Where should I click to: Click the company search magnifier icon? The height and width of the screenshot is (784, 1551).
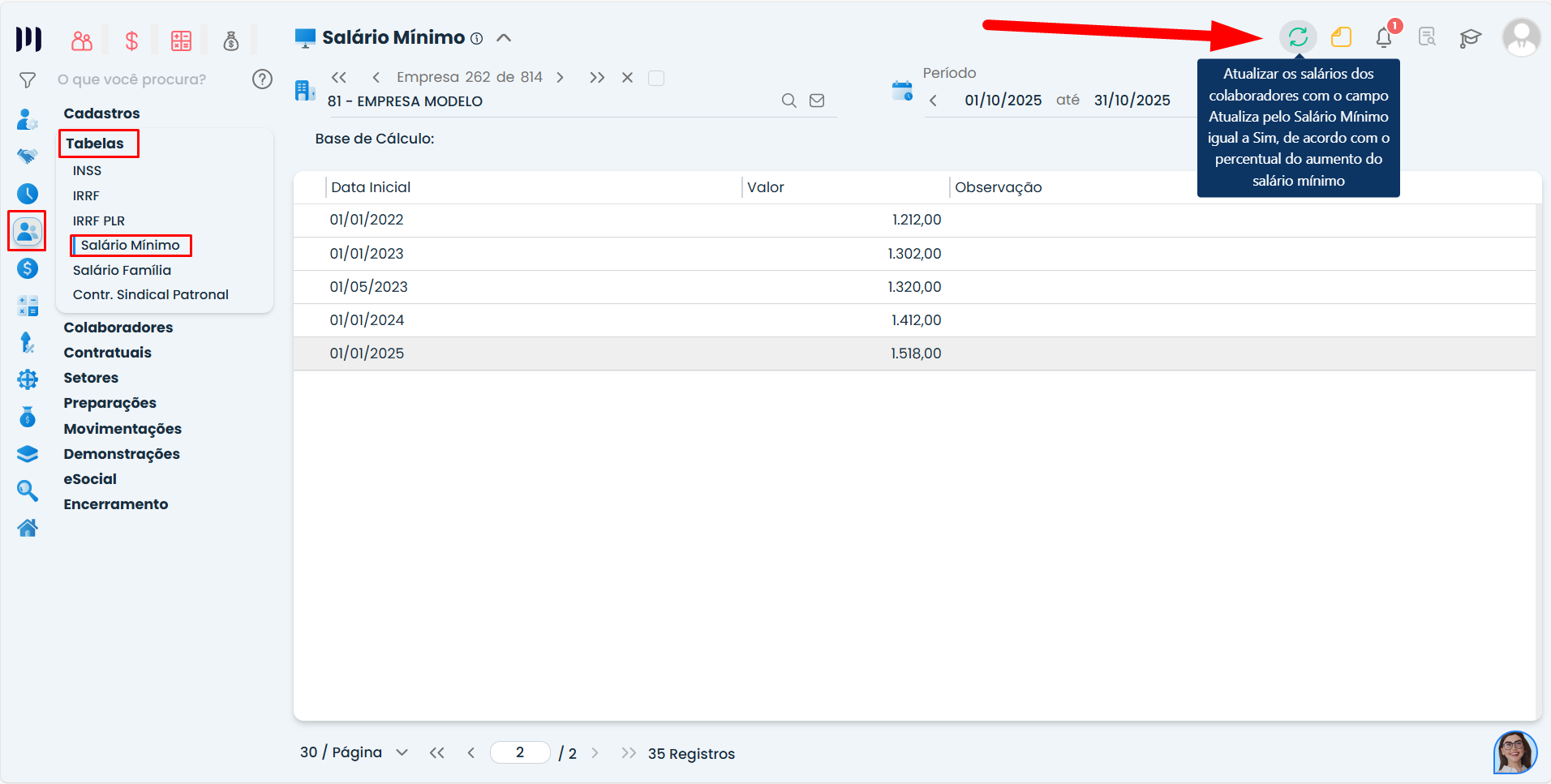coord(788,101)
